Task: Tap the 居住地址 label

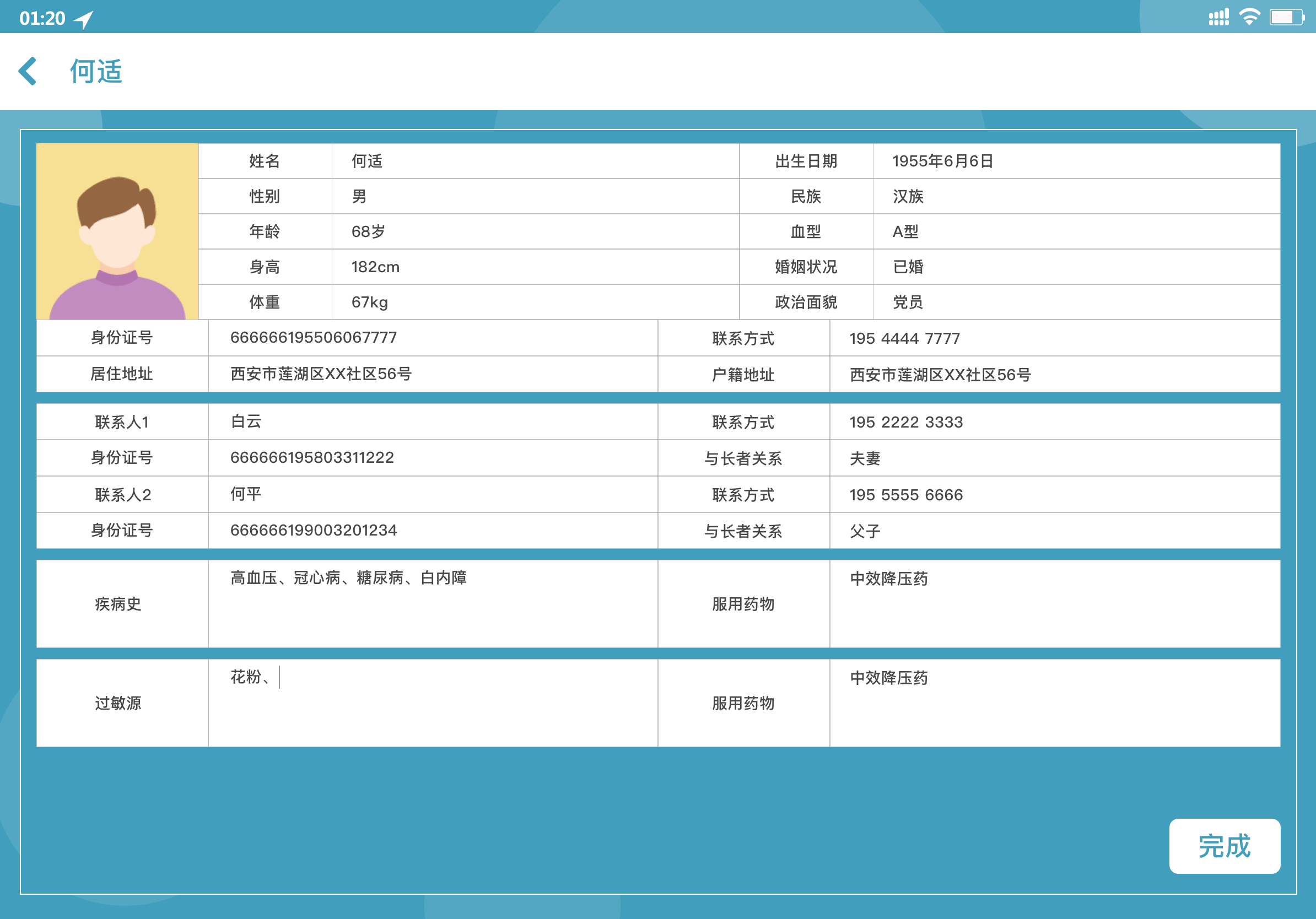Action: (x=121, y=374)
